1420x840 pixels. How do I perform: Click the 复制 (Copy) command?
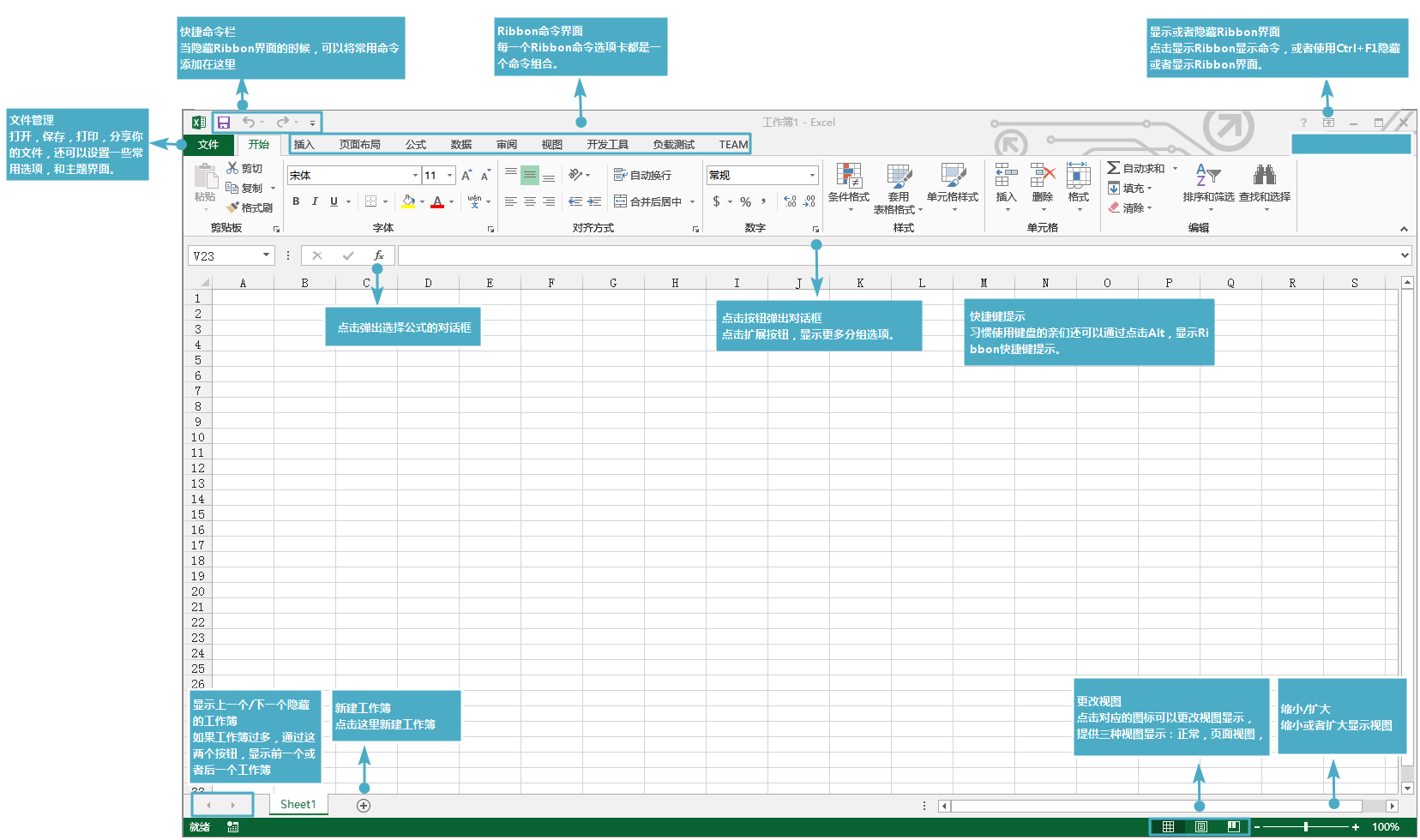pyautogui.click(x=244, y=188)
